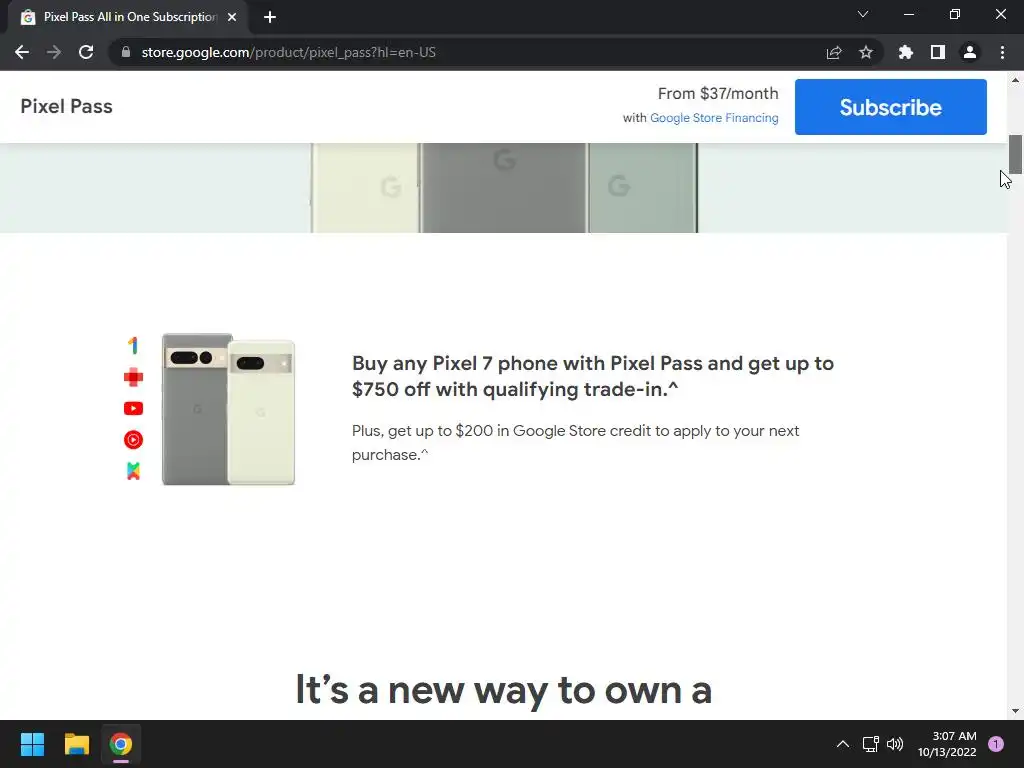
Task: Reload the current page
Action: point(86,52)
